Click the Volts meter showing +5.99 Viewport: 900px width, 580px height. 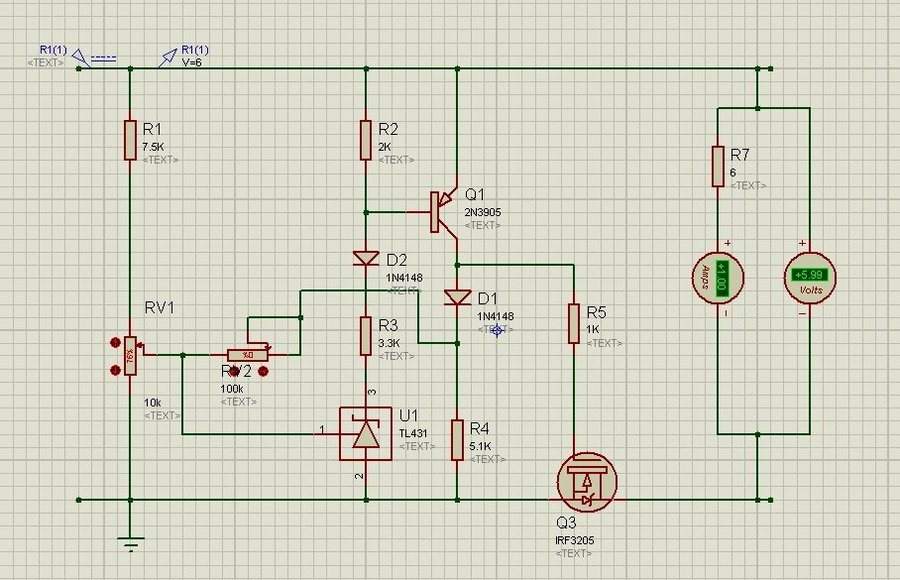pyautogui.click(x=808, y=277)
